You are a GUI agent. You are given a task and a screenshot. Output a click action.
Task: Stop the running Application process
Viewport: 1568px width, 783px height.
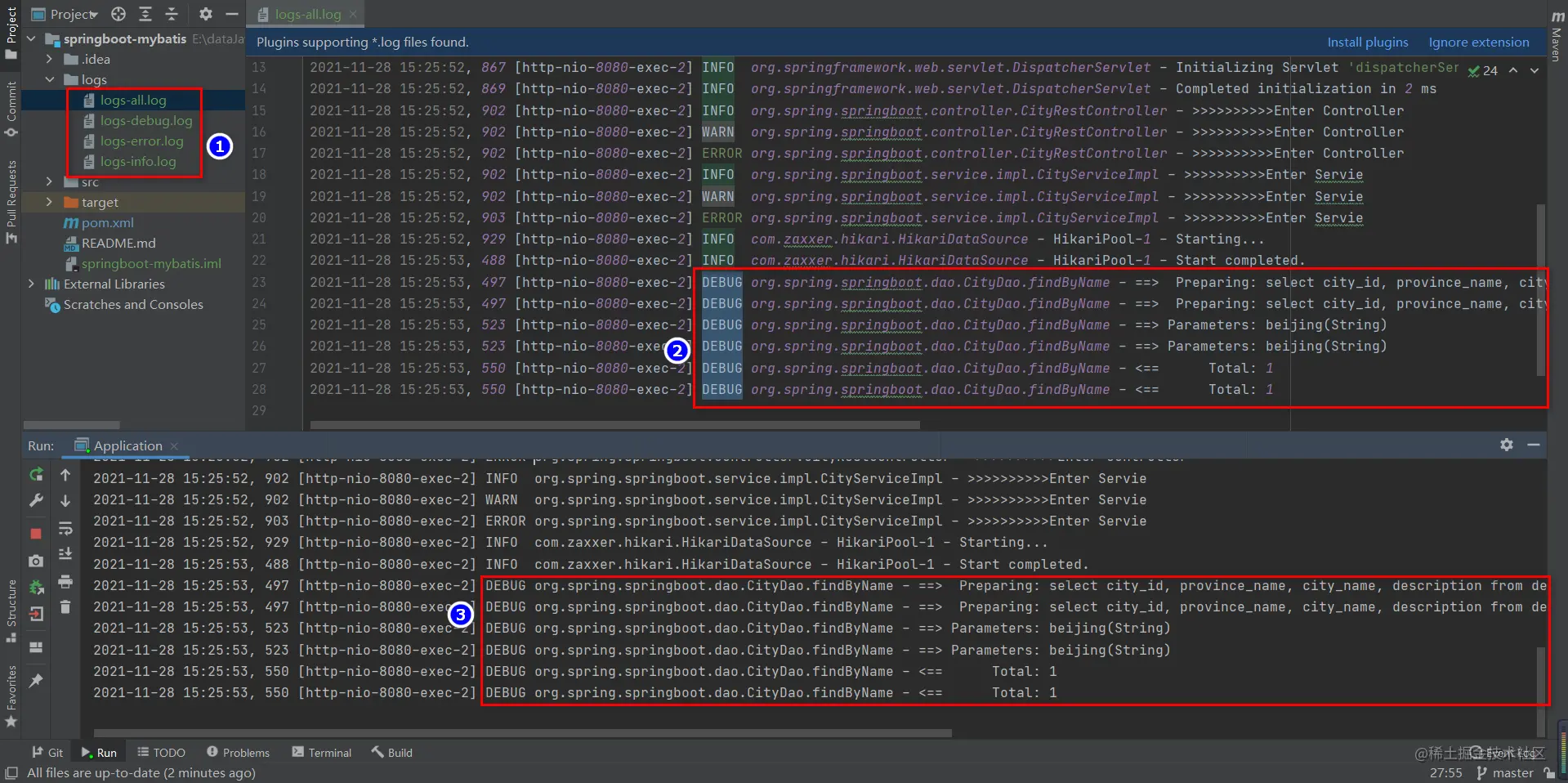point(36,534)
